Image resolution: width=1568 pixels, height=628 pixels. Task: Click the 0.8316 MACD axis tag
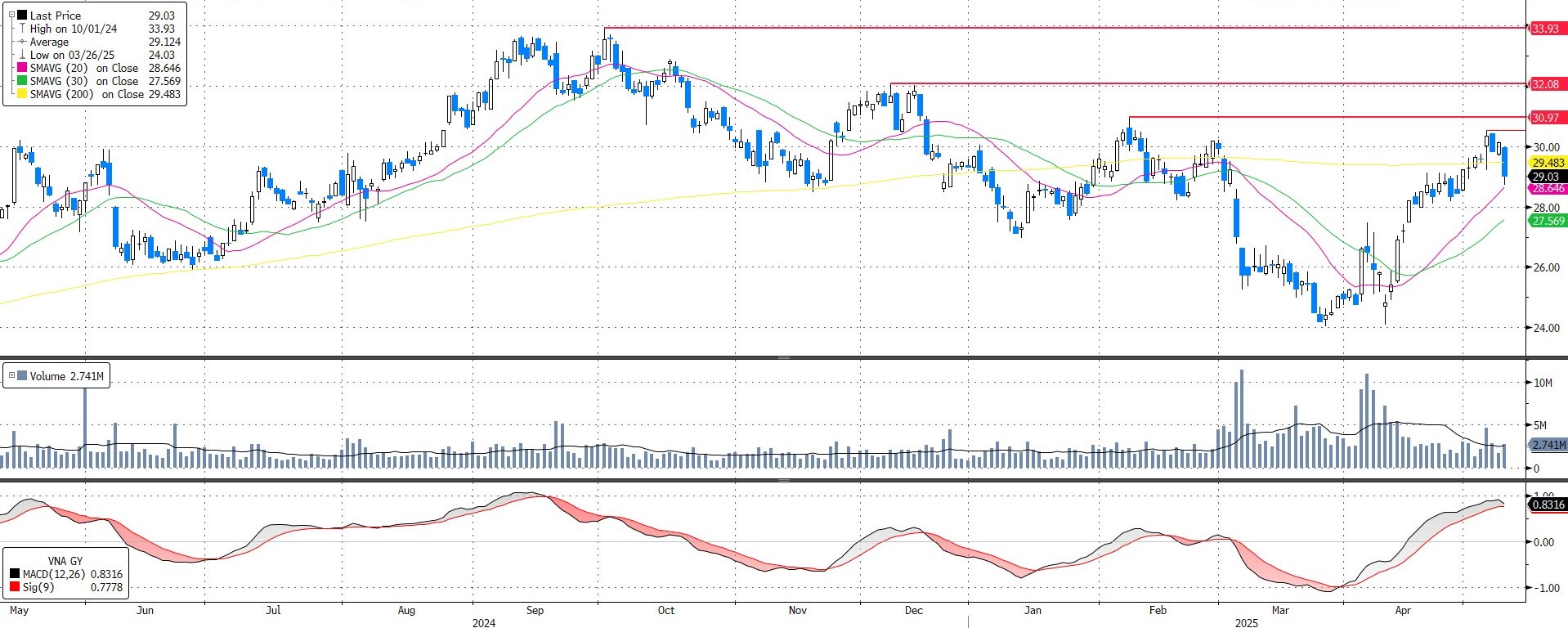click(x=1548, y=505)
